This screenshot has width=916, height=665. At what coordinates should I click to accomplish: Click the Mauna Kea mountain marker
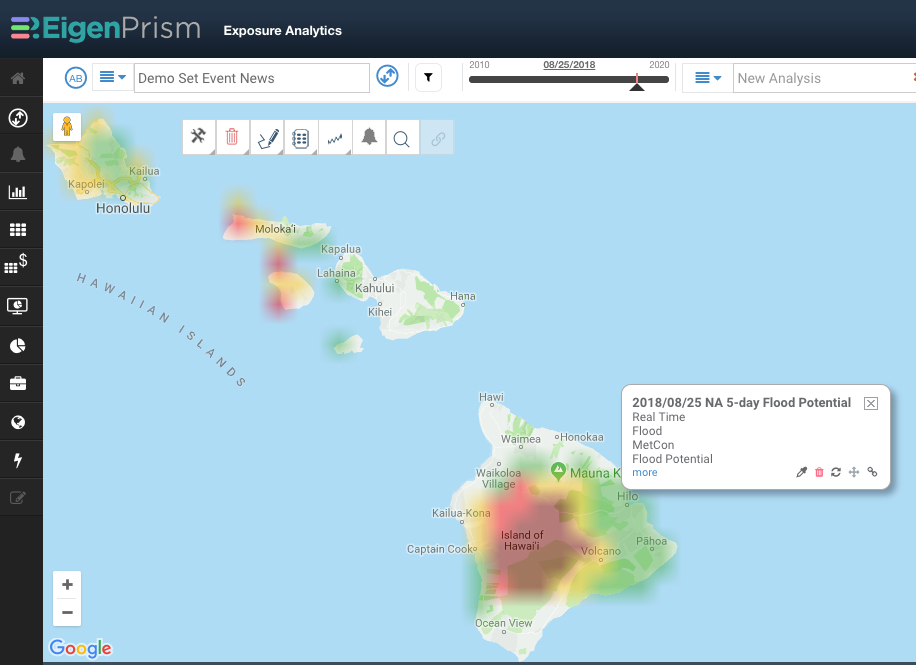coord(558,470)
